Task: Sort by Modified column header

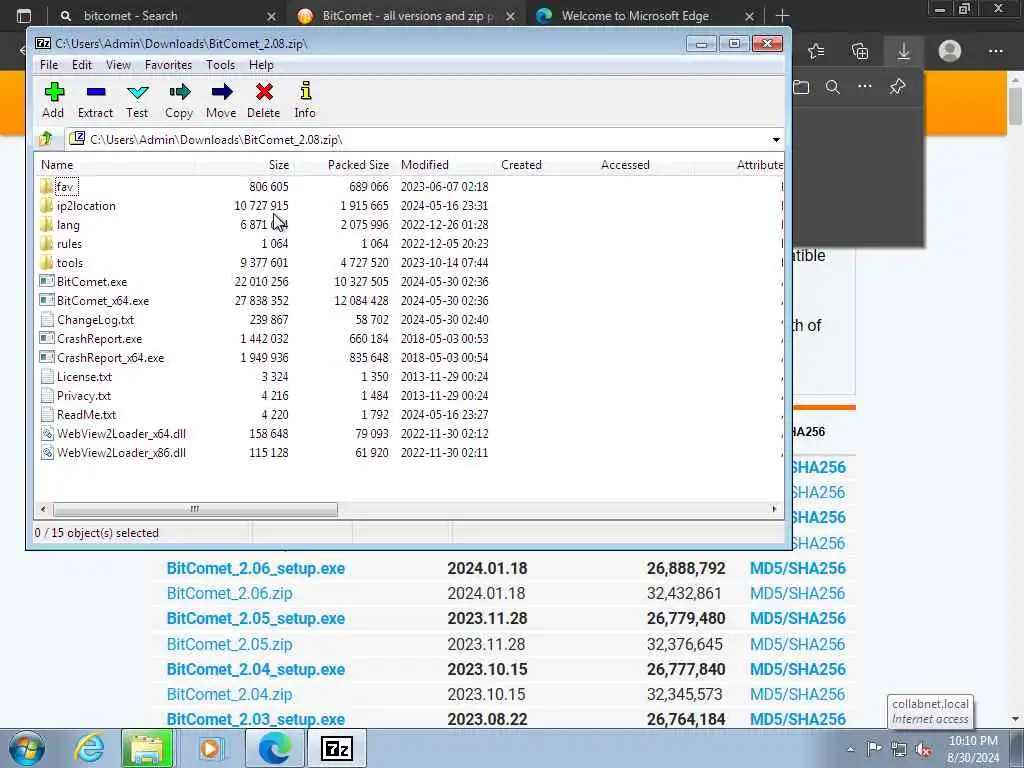Action: pos(444,165)
